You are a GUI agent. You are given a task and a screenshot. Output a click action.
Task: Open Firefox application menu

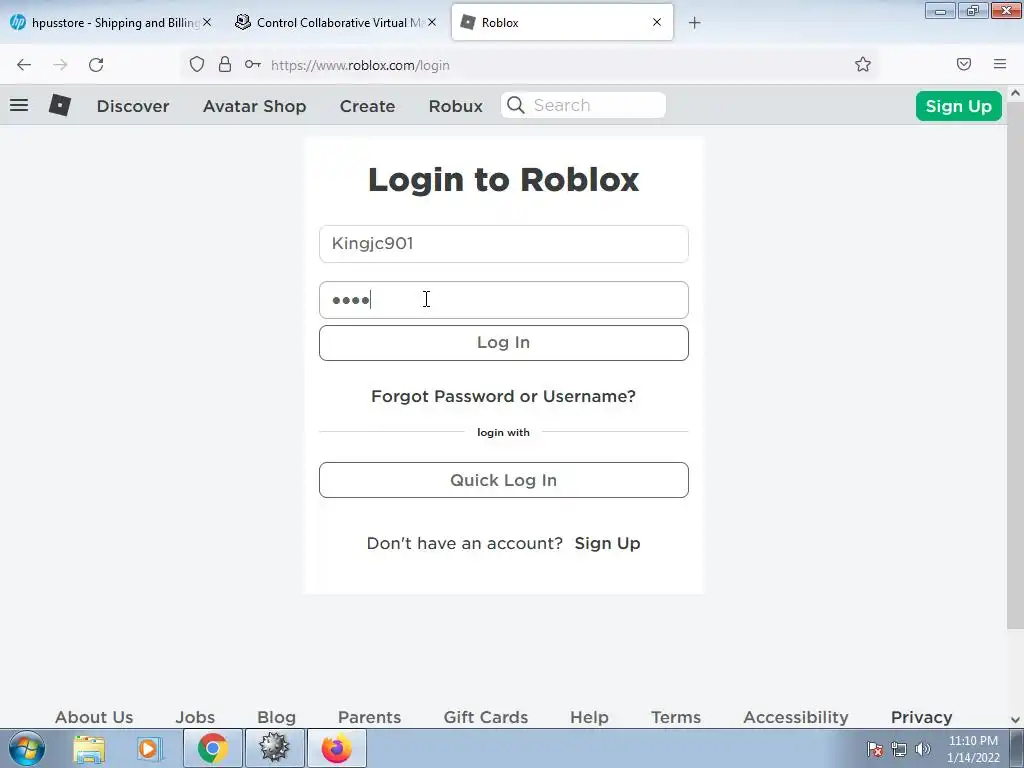pos(1000,64)
